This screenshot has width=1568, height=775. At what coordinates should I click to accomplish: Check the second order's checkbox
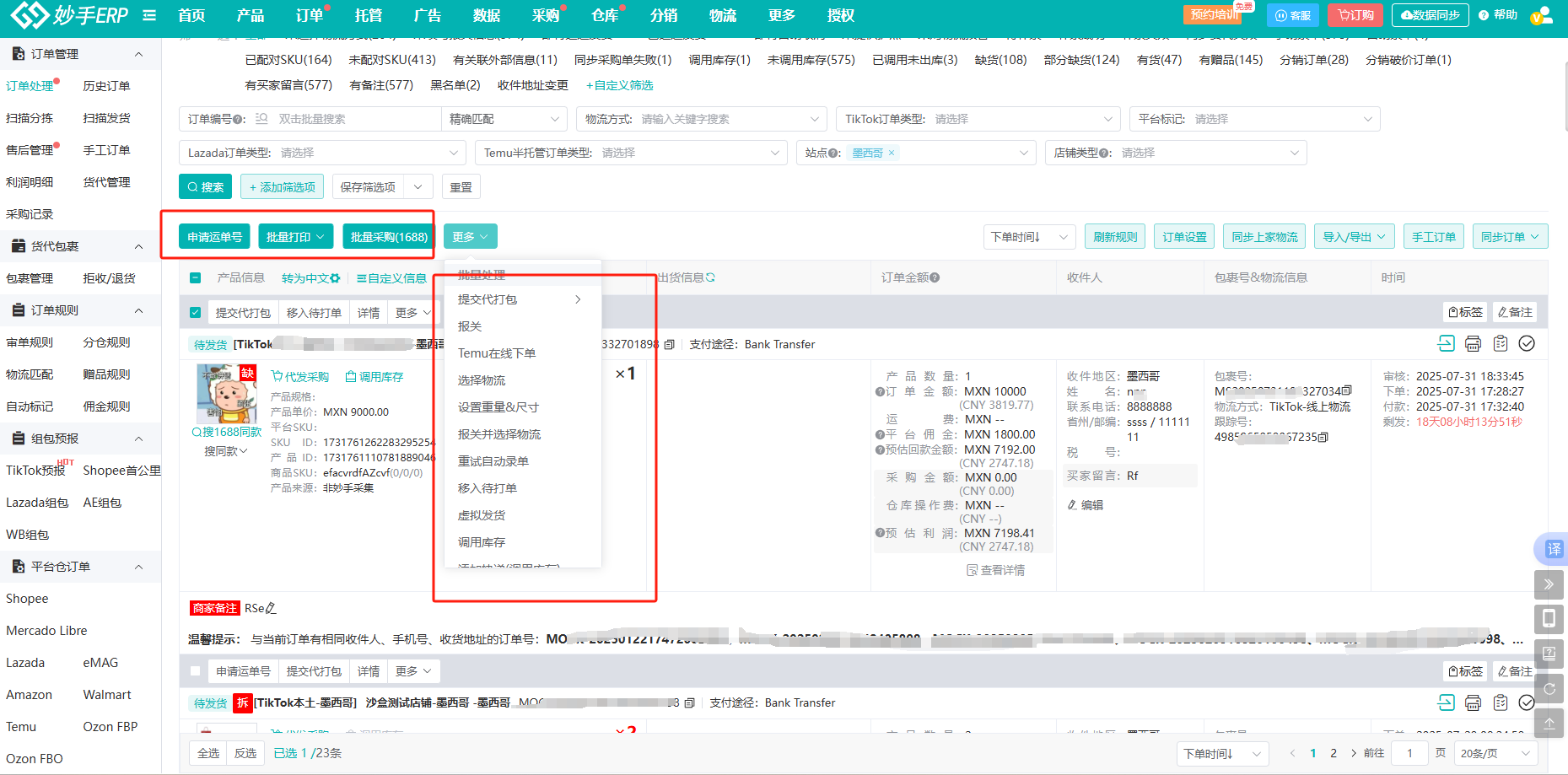point(196,670)
